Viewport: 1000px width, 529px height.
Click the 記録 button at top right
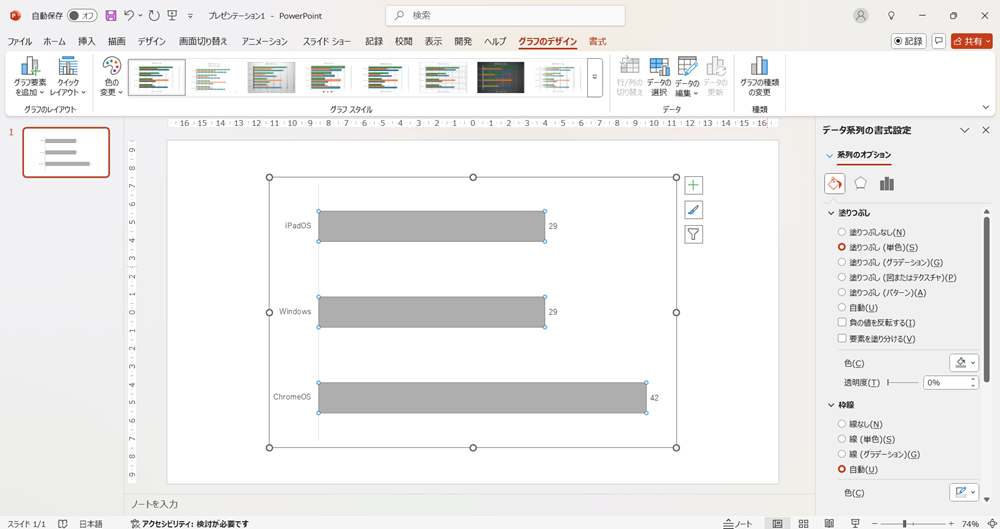pos(908,41)
